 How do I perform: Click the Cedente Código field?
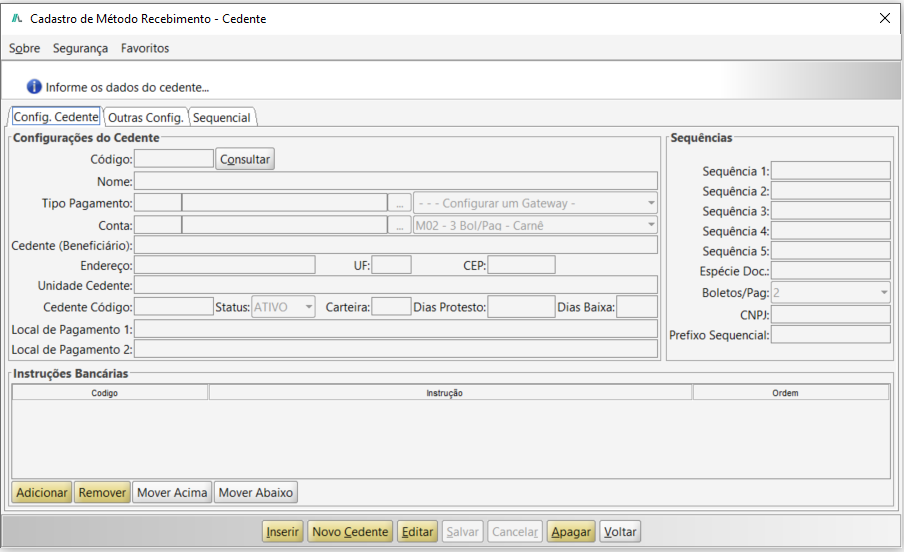174,306
